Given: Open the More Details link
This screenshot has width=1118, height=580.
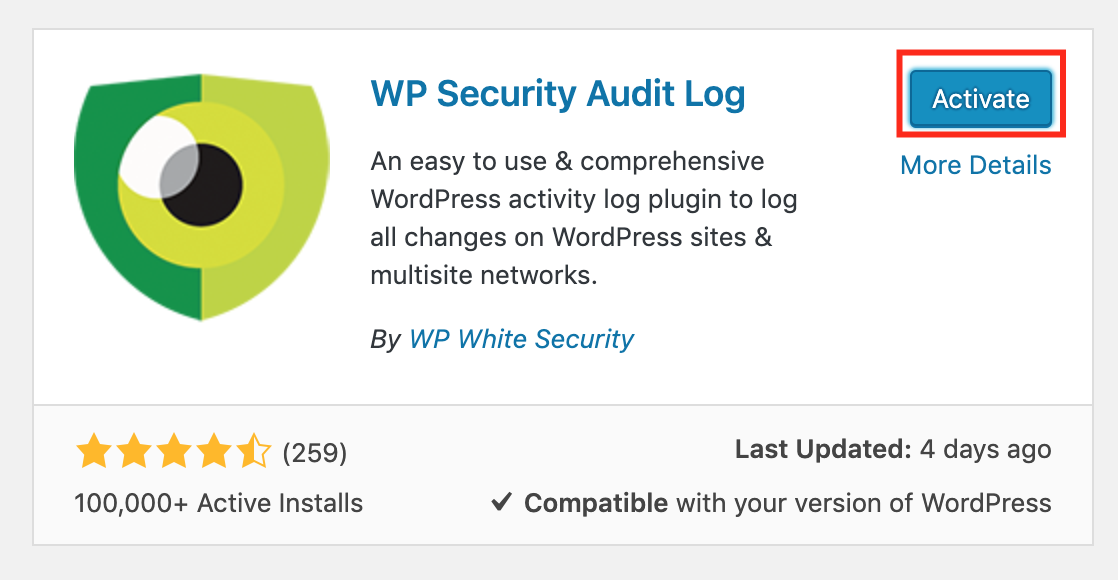Looking at the screenshot, I should click(975, 165).
